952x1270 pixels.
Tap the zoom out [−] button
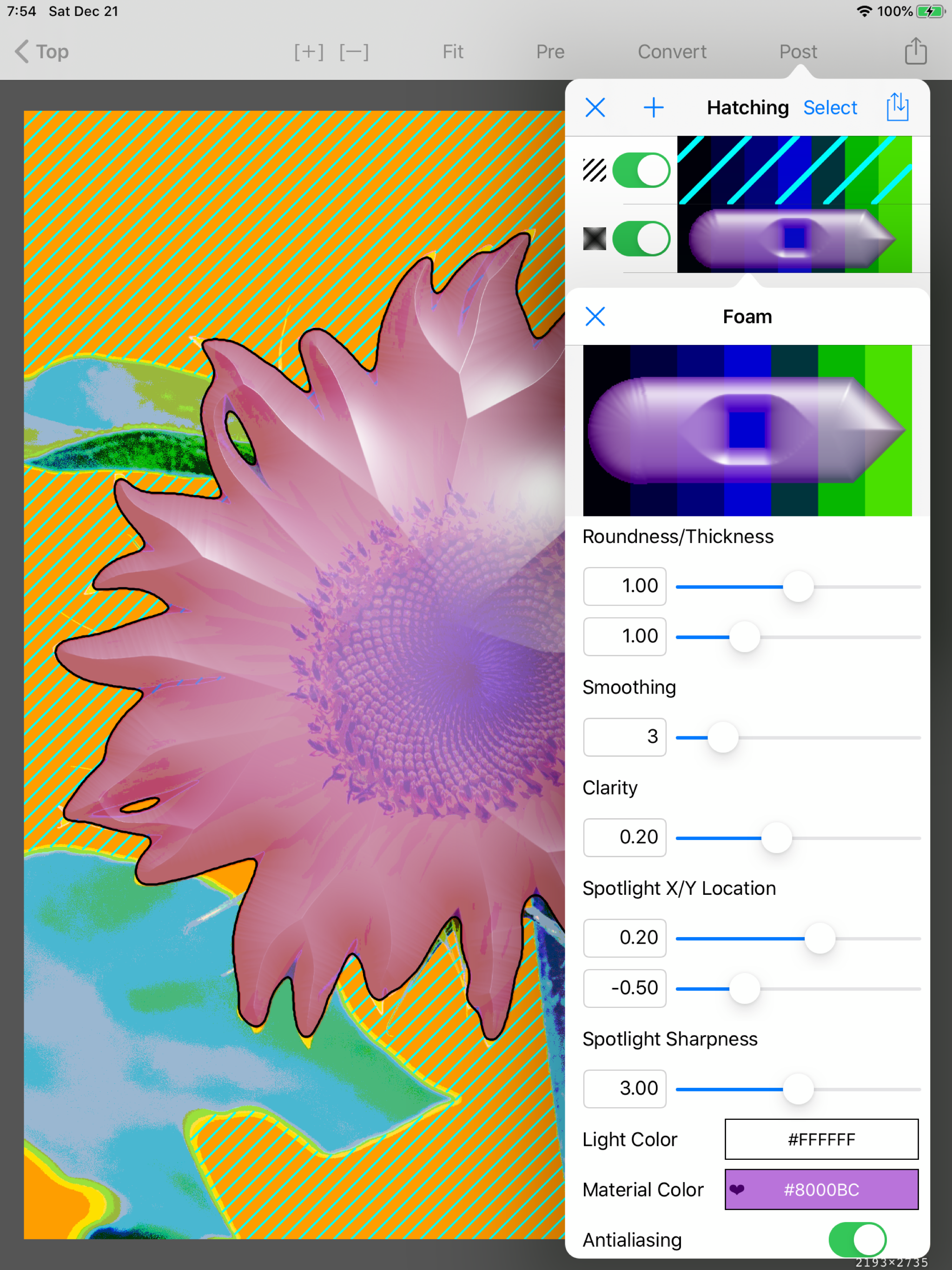pos(354,52)
